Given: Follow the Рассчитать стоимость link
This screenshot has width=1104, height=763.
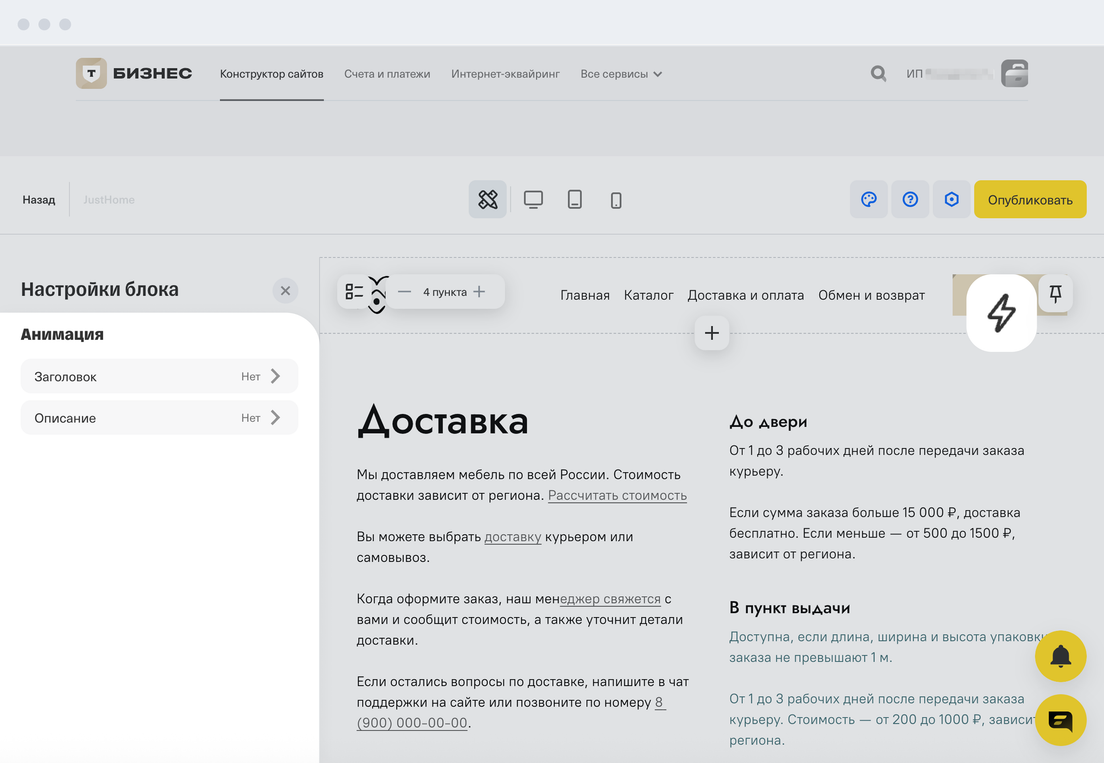Looking at the screenshot, I should click(617, 495).
